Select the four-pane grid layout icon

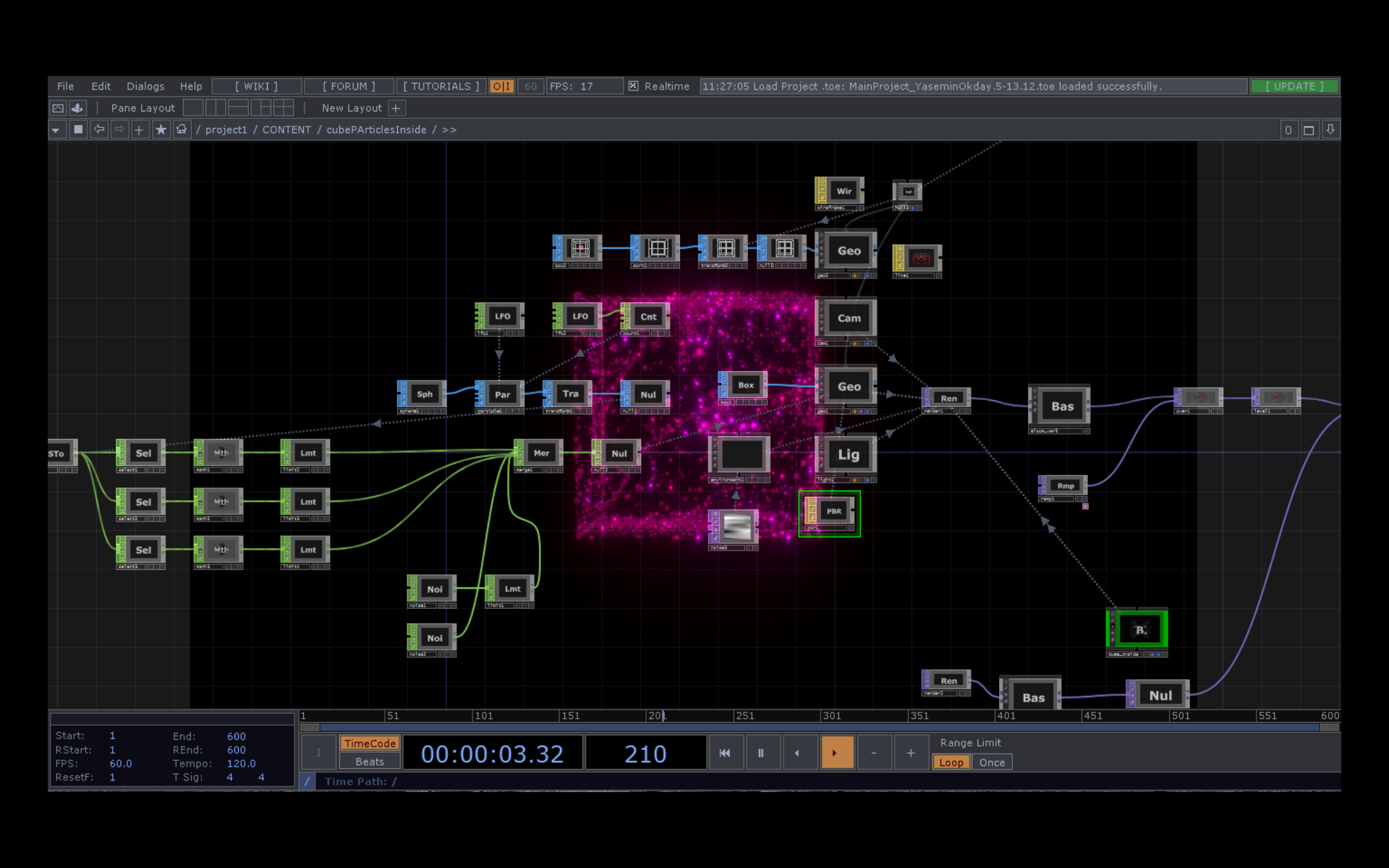point(284,109)
